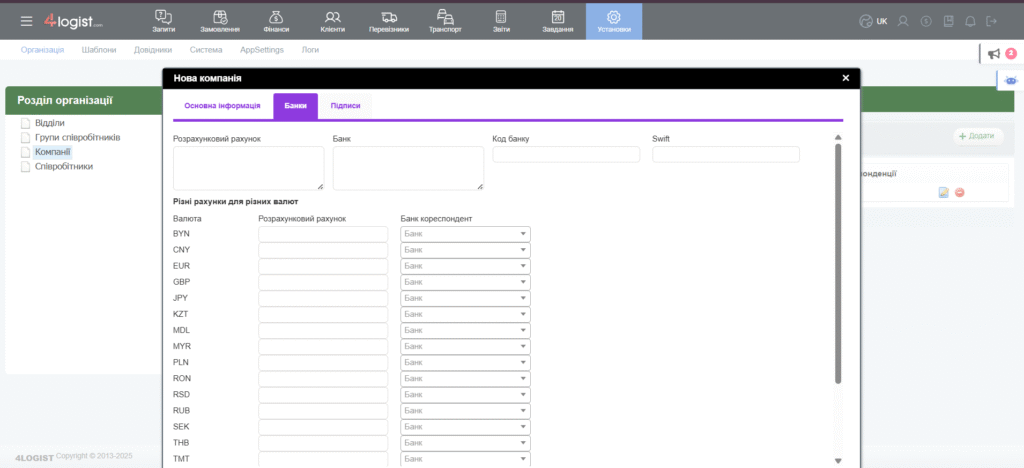Click the user profile icon
Viewport: 1024px width, 468px height.
coord(903,21)
